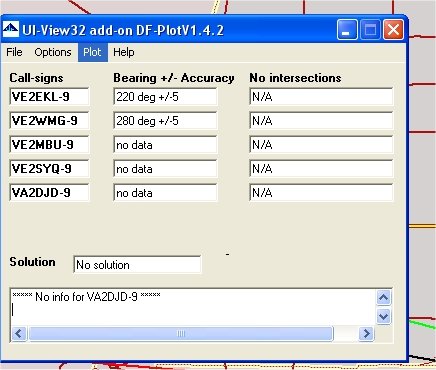Click the log scroll down arrow

coord(383,316)
